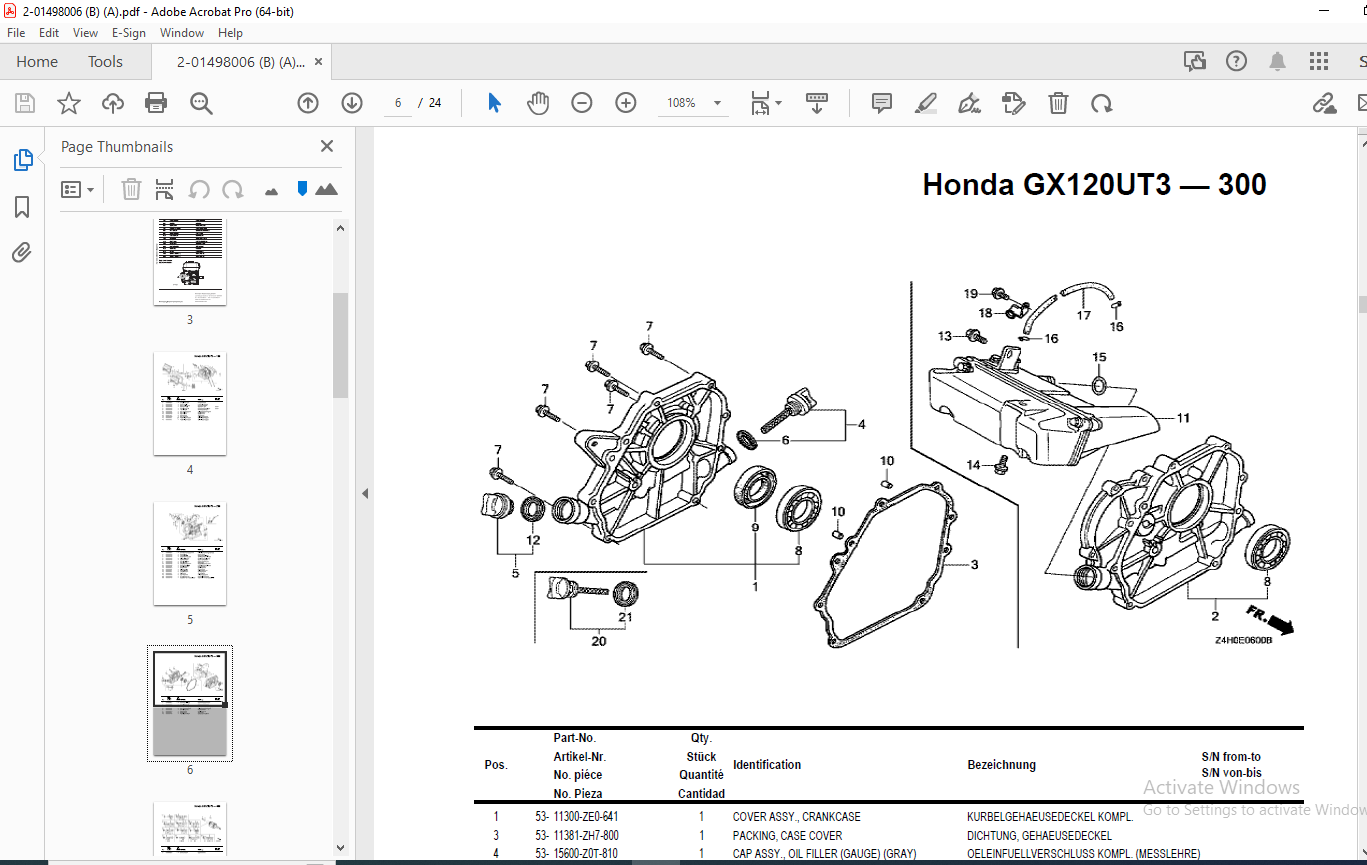Open the Help menu
The height and width of the screenshot is (865, 1367).
click(x=230, y=33)
